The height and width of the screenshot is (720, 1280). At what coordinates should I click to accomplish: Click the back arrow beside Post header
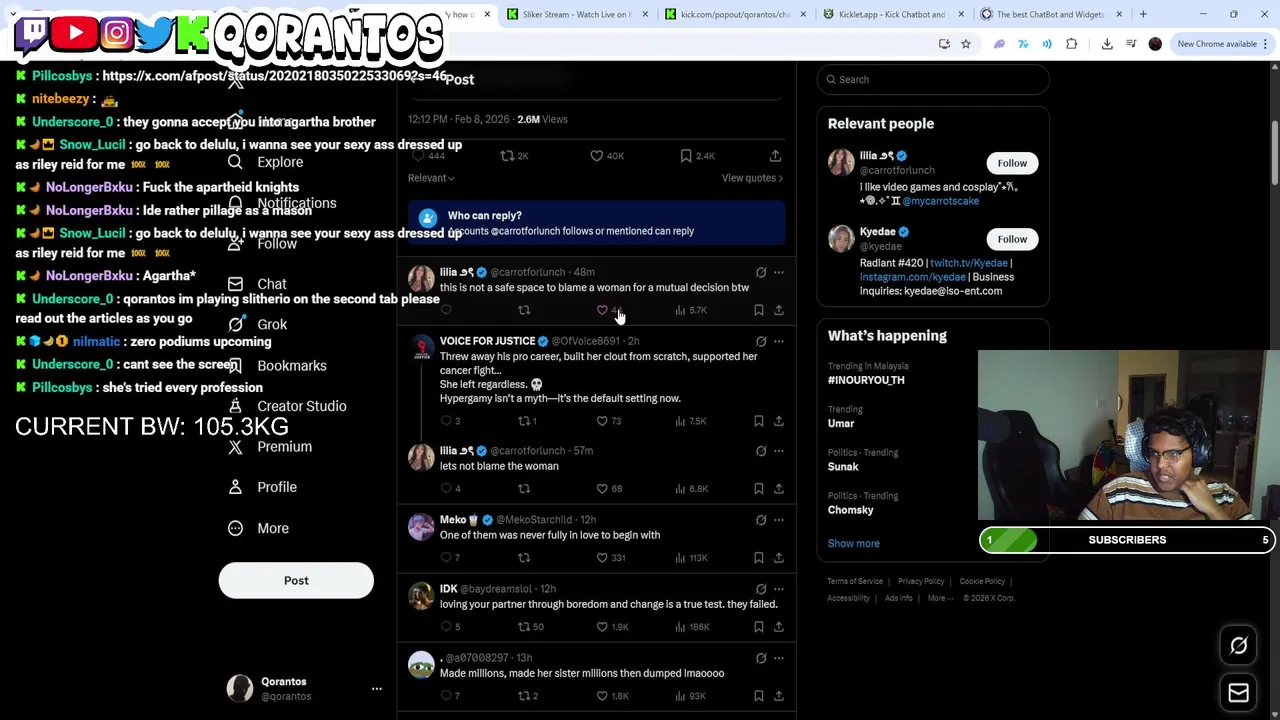[414, 79]
